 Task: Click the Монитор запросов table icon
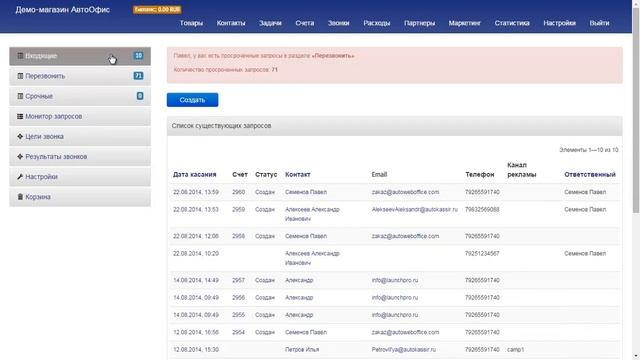pyautogui.click(x=20, y=116)
